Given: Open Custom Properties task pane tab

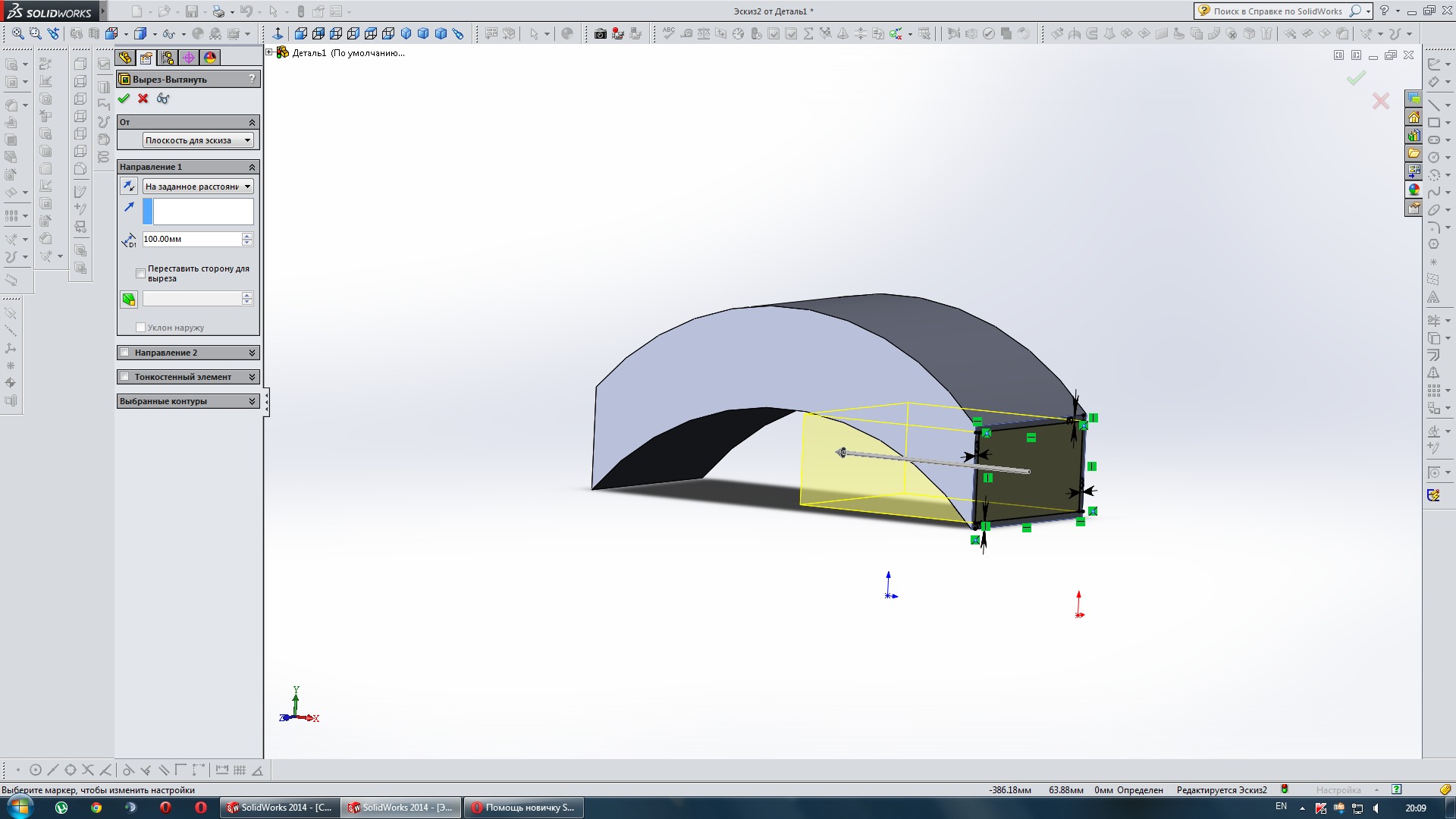Looking at the screenshot, I should pos(1414,208).
